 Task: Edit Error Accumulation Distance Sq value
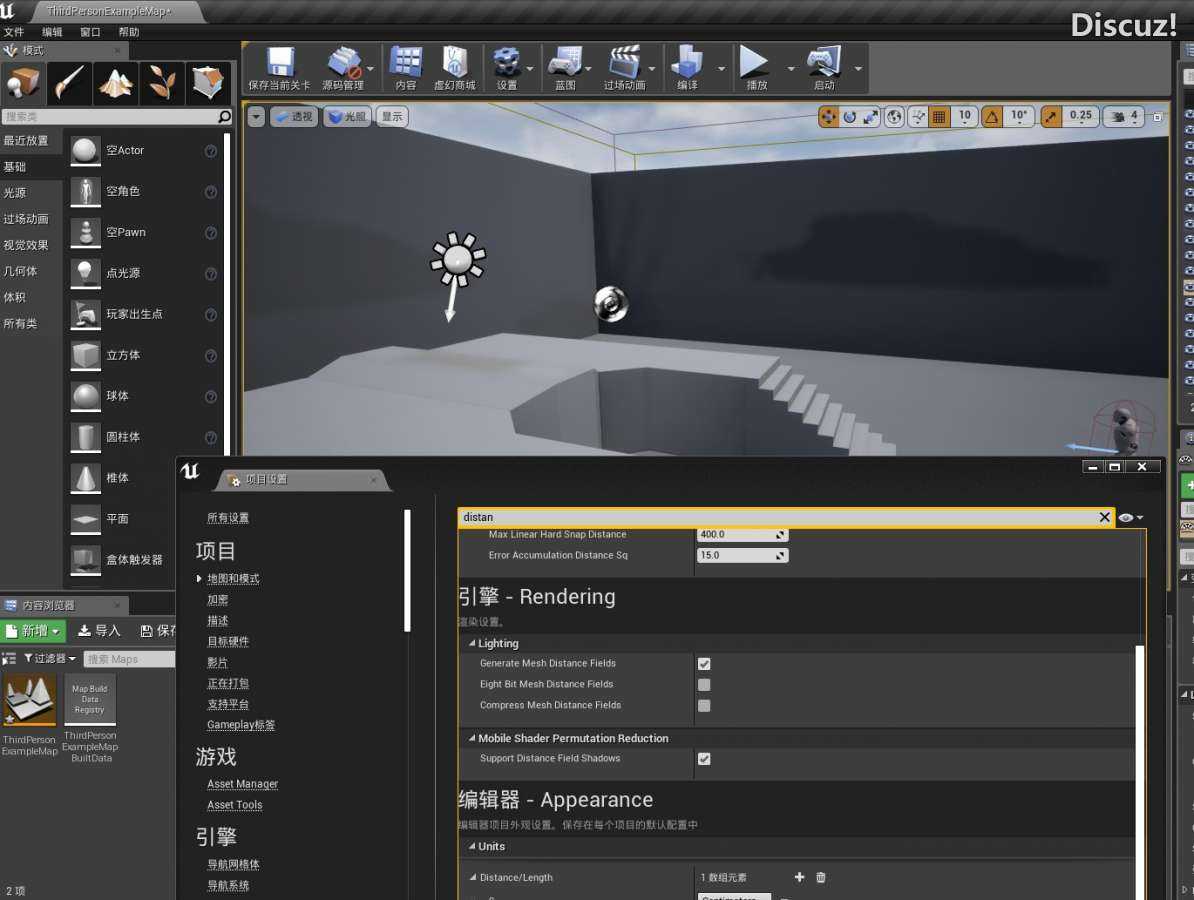point(742,555)
